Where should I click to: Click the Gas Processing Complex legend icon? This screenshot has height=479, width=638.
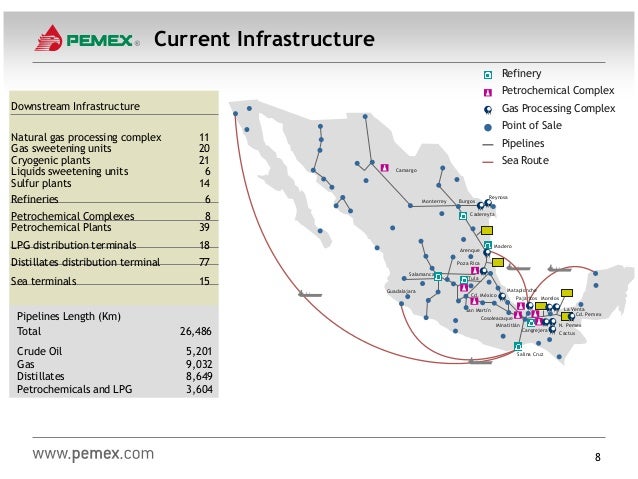[x=488, y=109]
